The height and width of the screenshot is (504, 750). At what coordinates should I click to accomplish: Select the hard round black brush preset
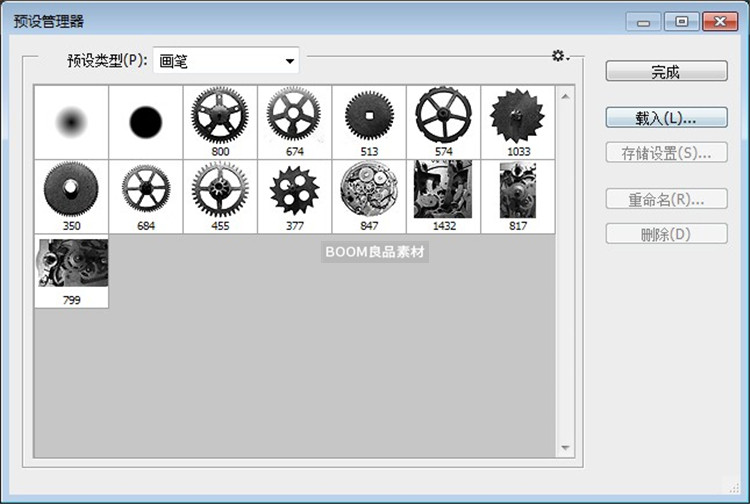click(x=146, y=121)
